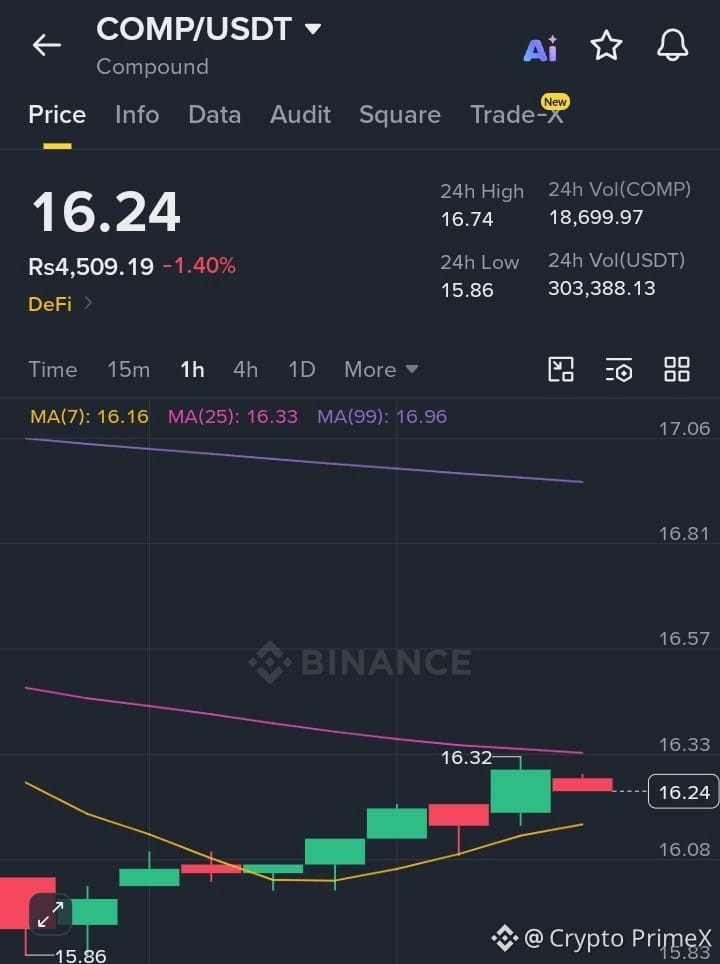Tap the 24h Low value 15.86

(467, 290)
